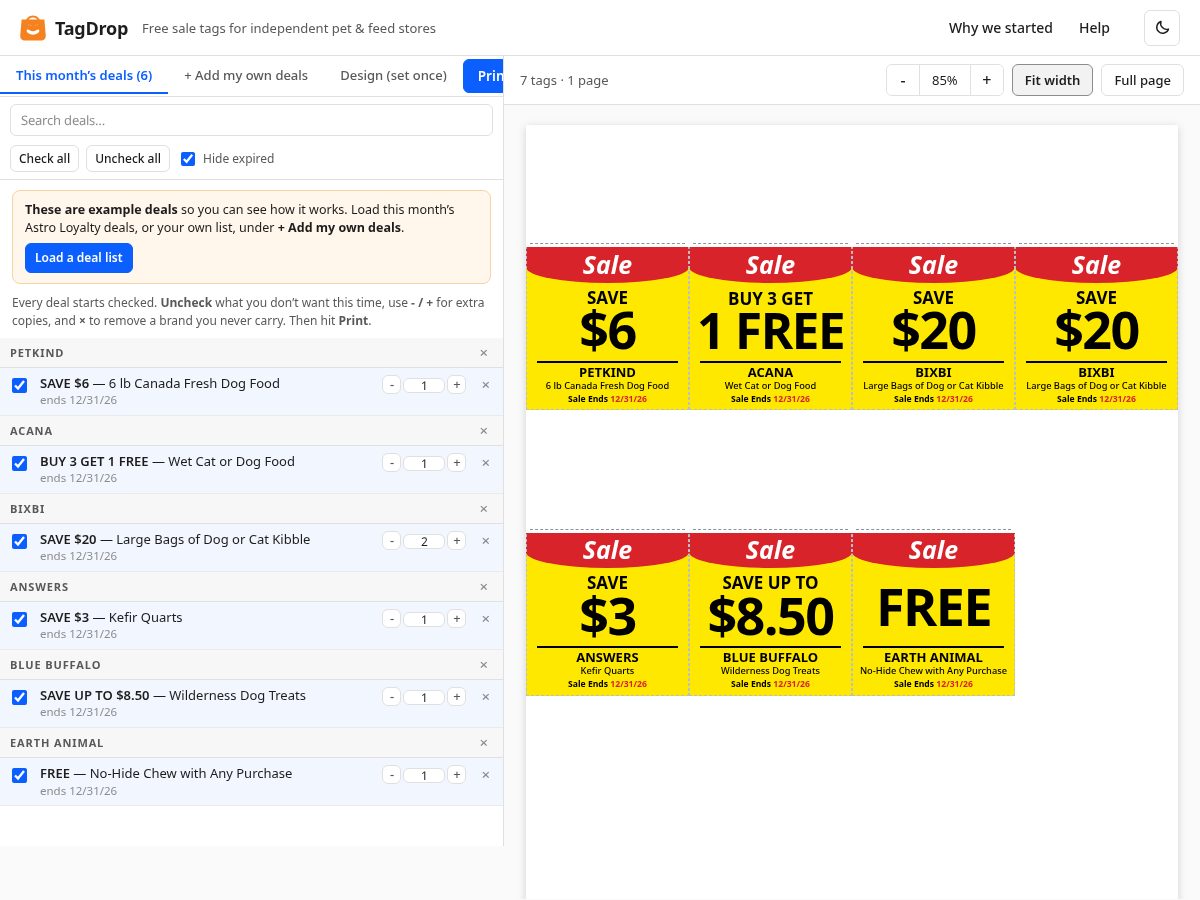The height and width of the screenshot is (900, 1200).
Task: Uncheck the BUY 3 GET 1 FREE deal
Action: tap(19, 463)
